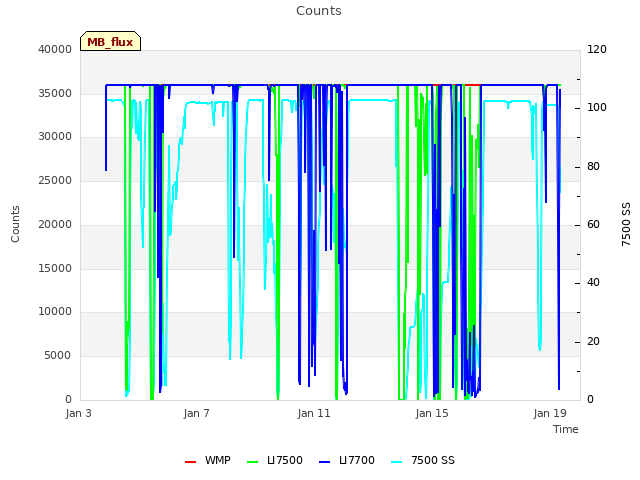Toggle the WMP legend entry
This screenshot has width=640, height=480.
pos(207,460)
